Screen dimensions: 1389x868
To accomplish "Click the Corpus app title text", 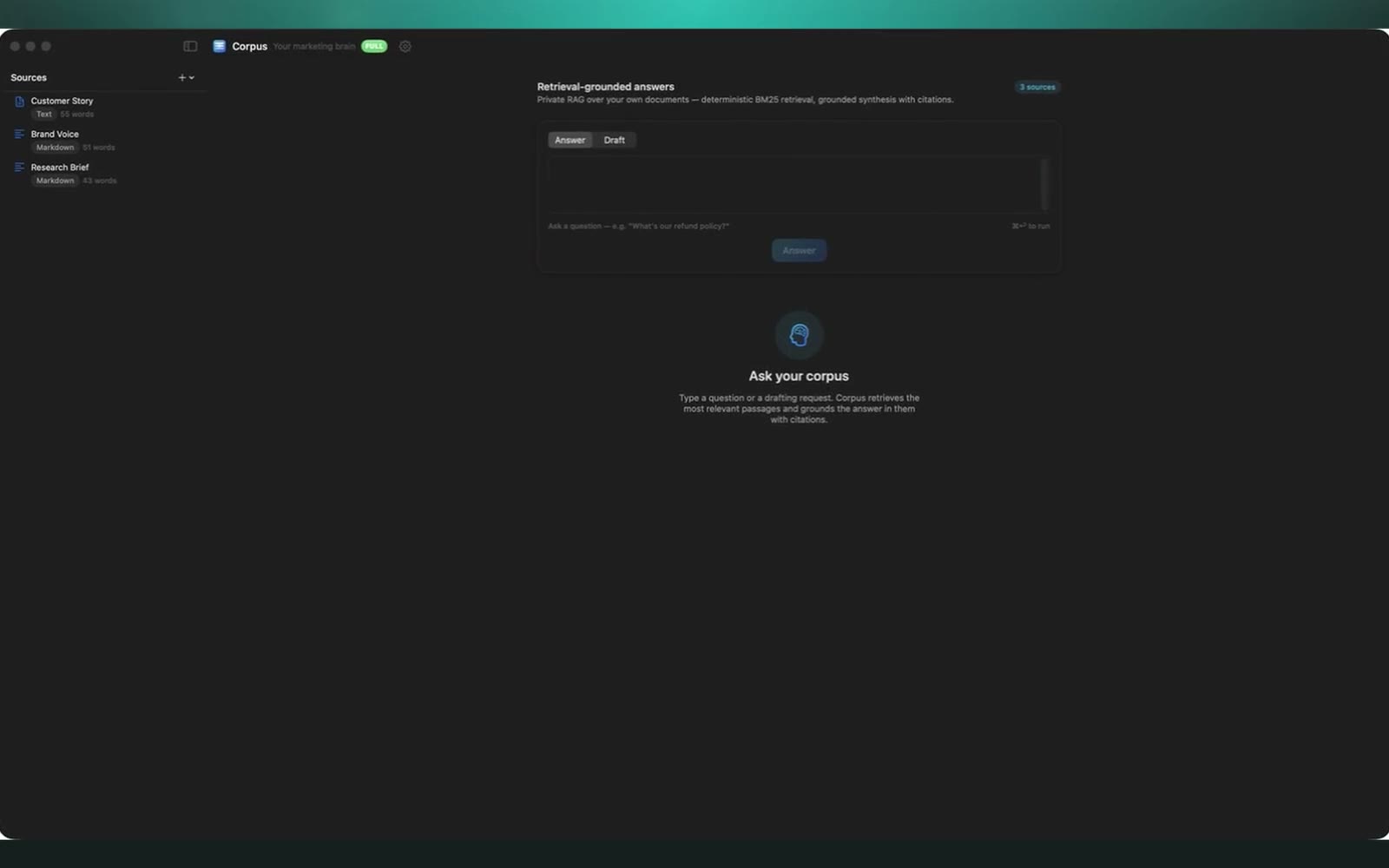I will tap(249, 46).
